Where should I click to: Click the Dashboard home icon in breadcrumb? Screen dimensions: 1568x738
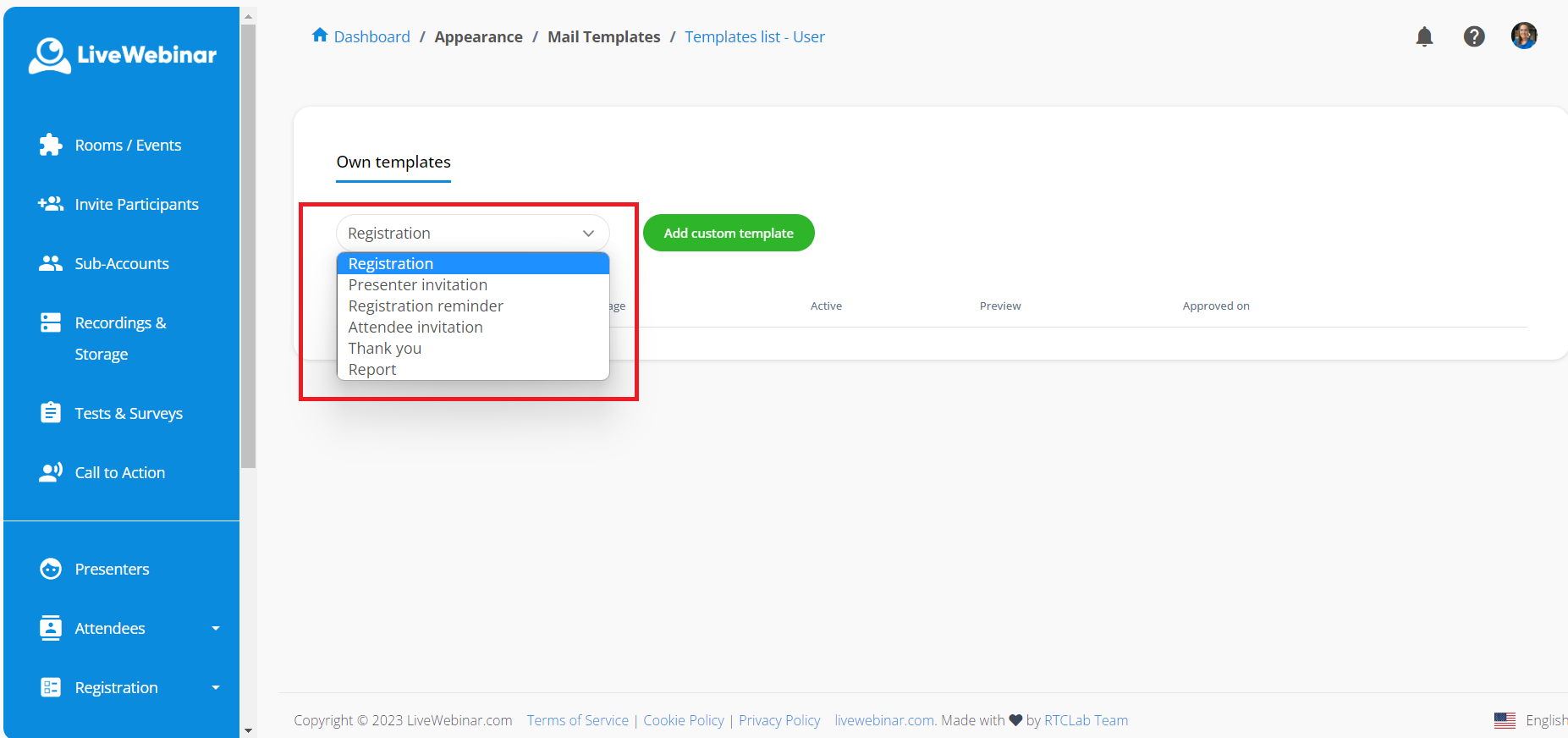(320, 36)
